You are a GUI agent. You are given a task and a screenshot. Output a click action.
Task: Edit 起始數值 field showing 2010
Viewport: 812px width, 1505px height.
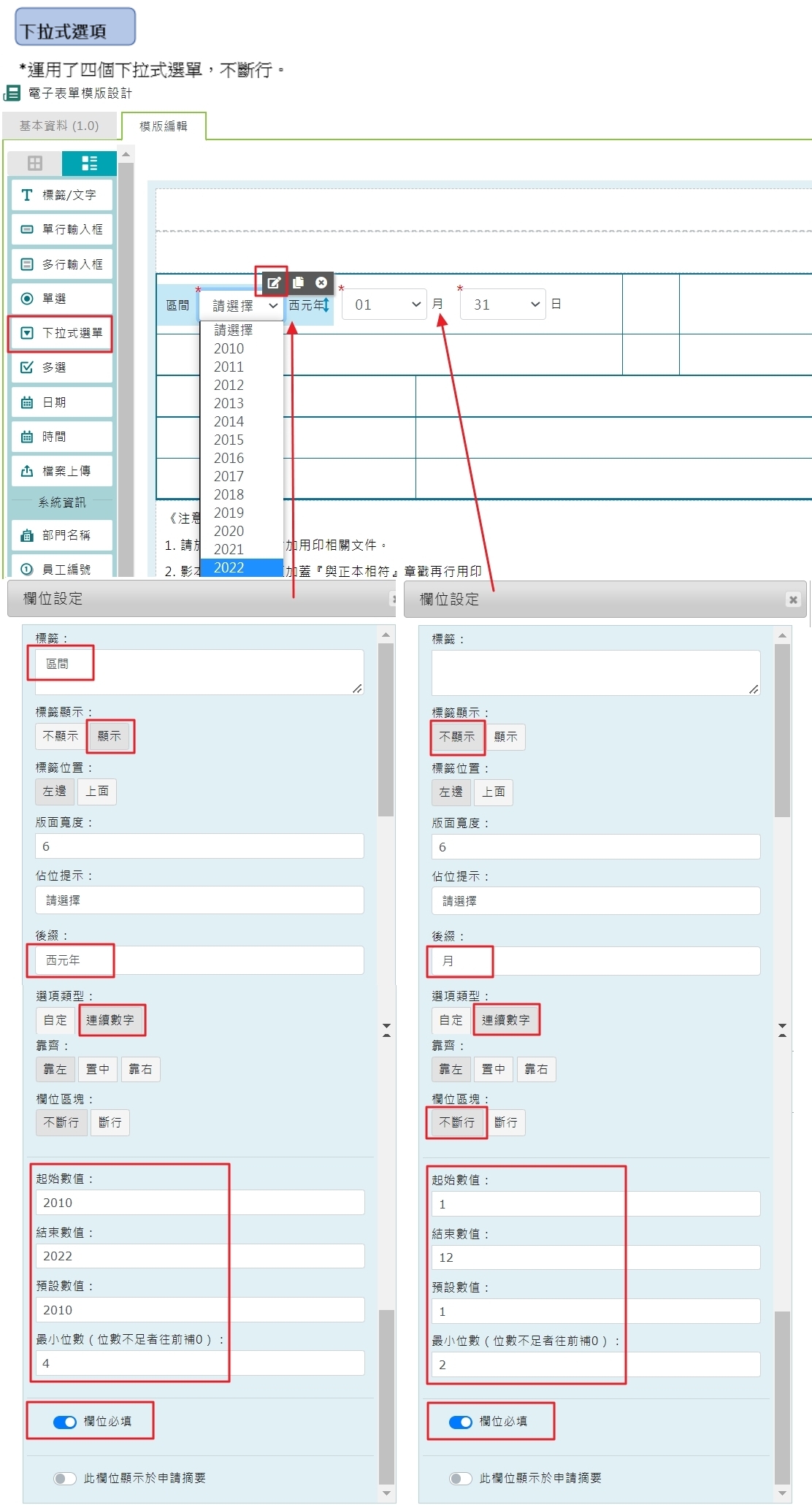[199, 1203]
